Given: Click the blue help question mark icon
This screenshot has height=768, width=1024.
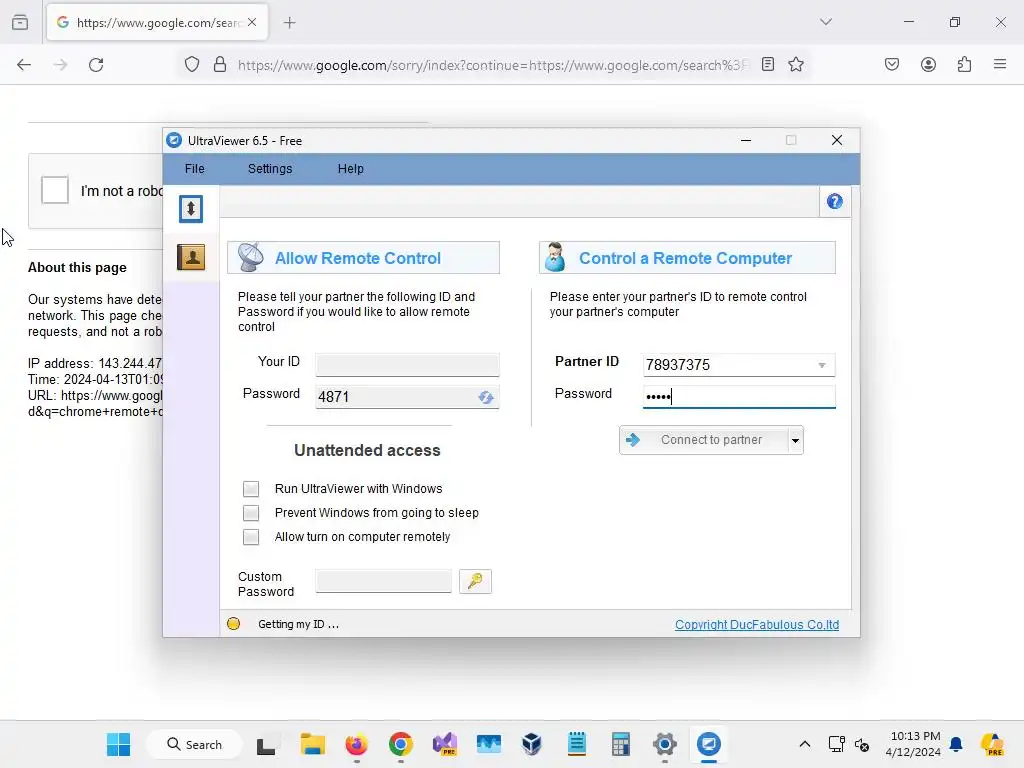Looking at the screenshot, I should (x=834, y=202).
